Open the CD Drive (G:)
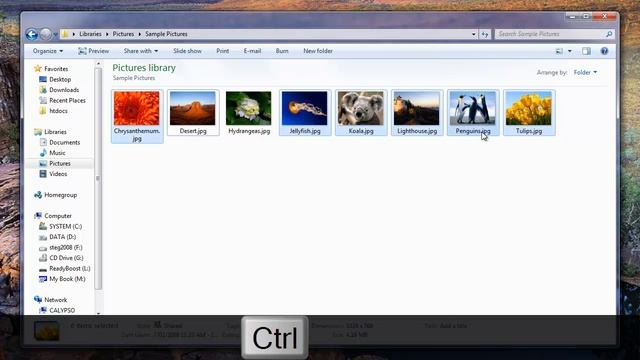 point(66,258)
